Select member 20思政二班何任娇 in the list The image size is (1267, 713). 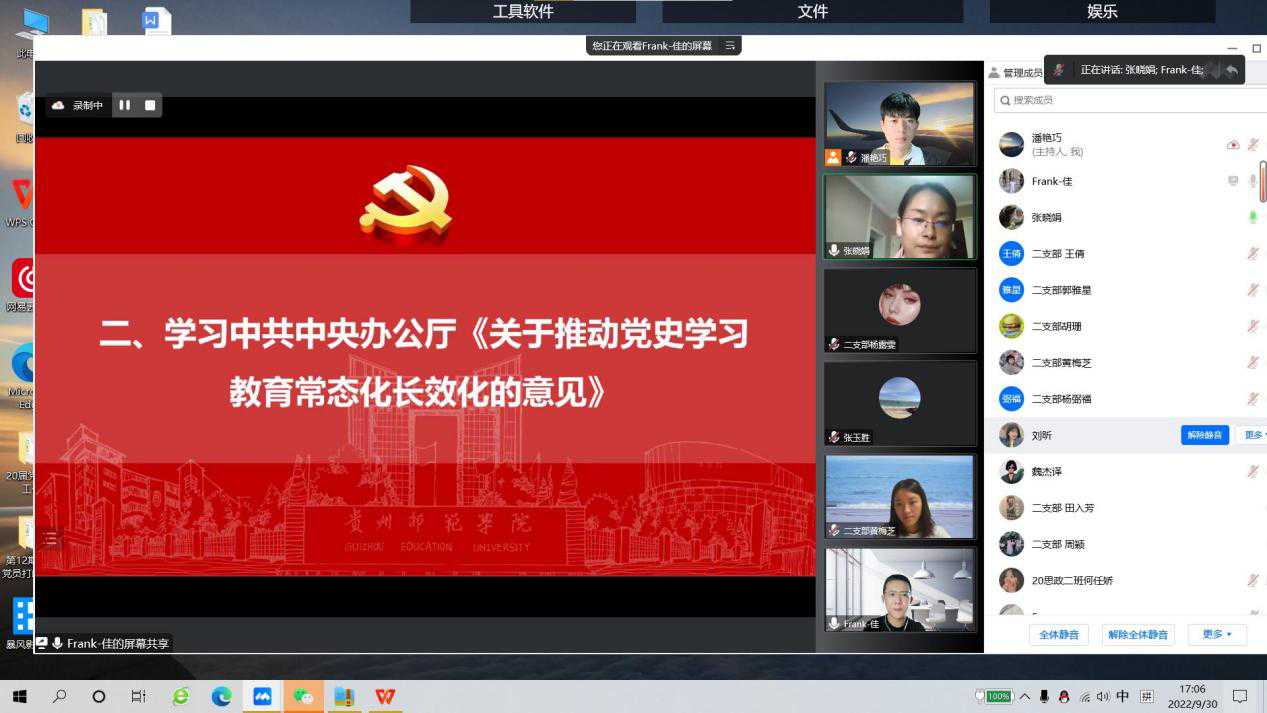(1126, 580)
